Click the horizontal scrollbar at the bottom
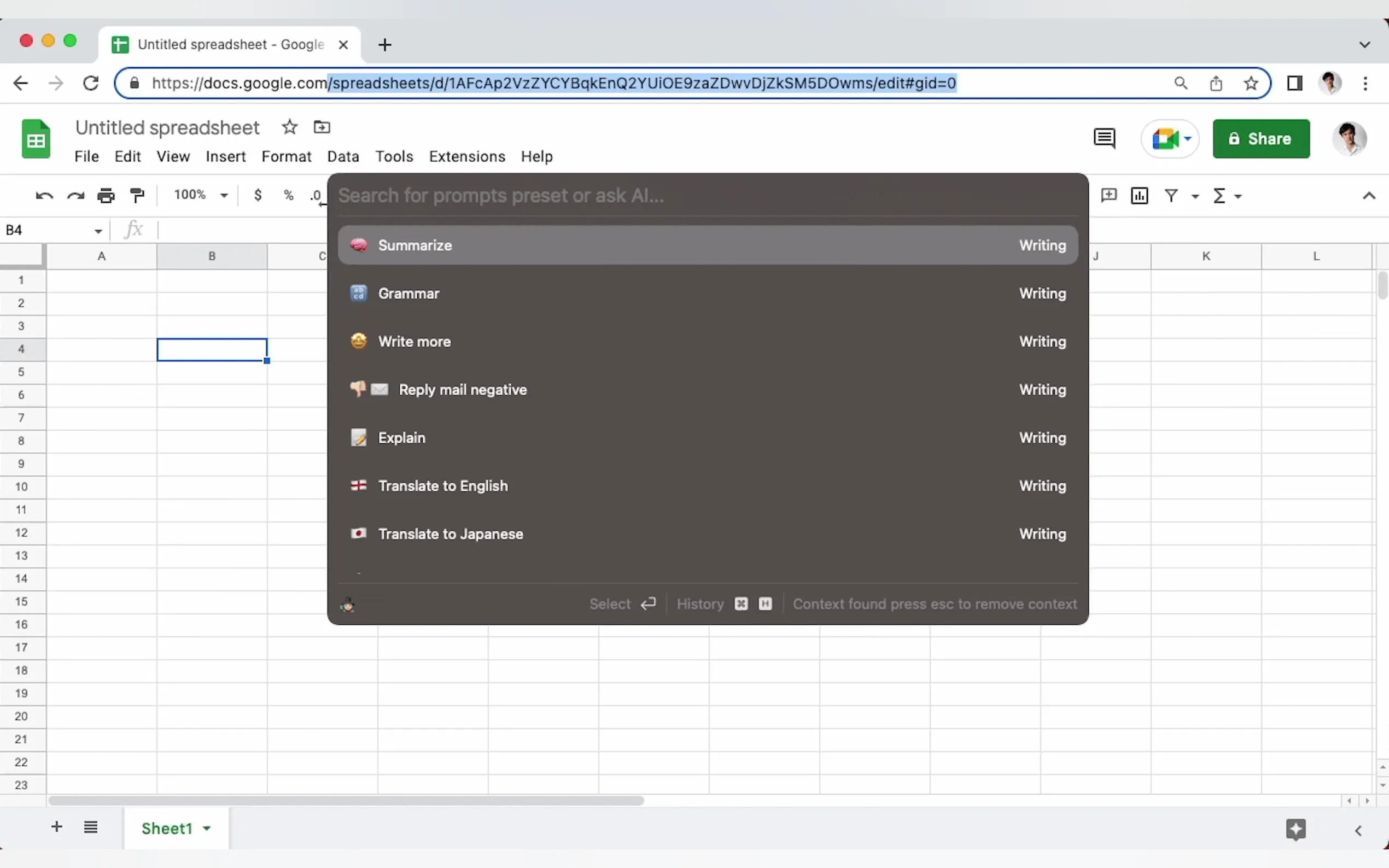1389x868 pixels. coord(346,800)
